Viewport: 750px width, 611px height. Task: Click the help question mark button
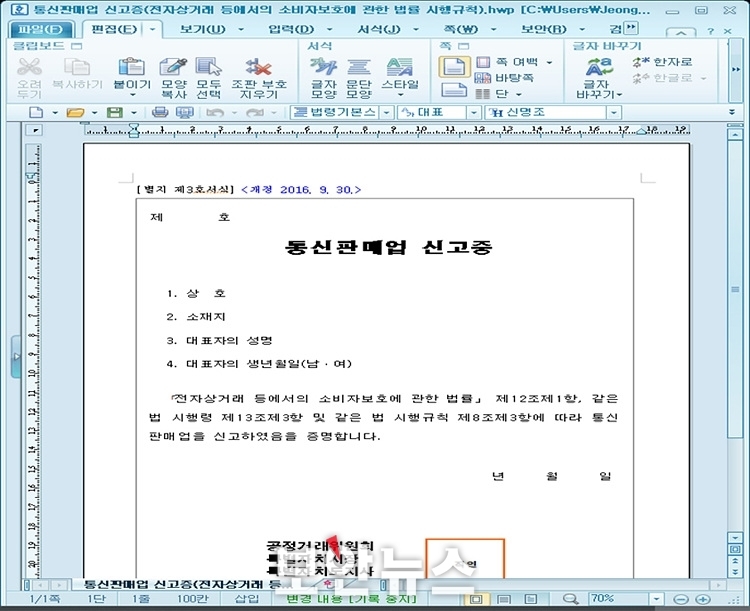(x=711, y=31)
